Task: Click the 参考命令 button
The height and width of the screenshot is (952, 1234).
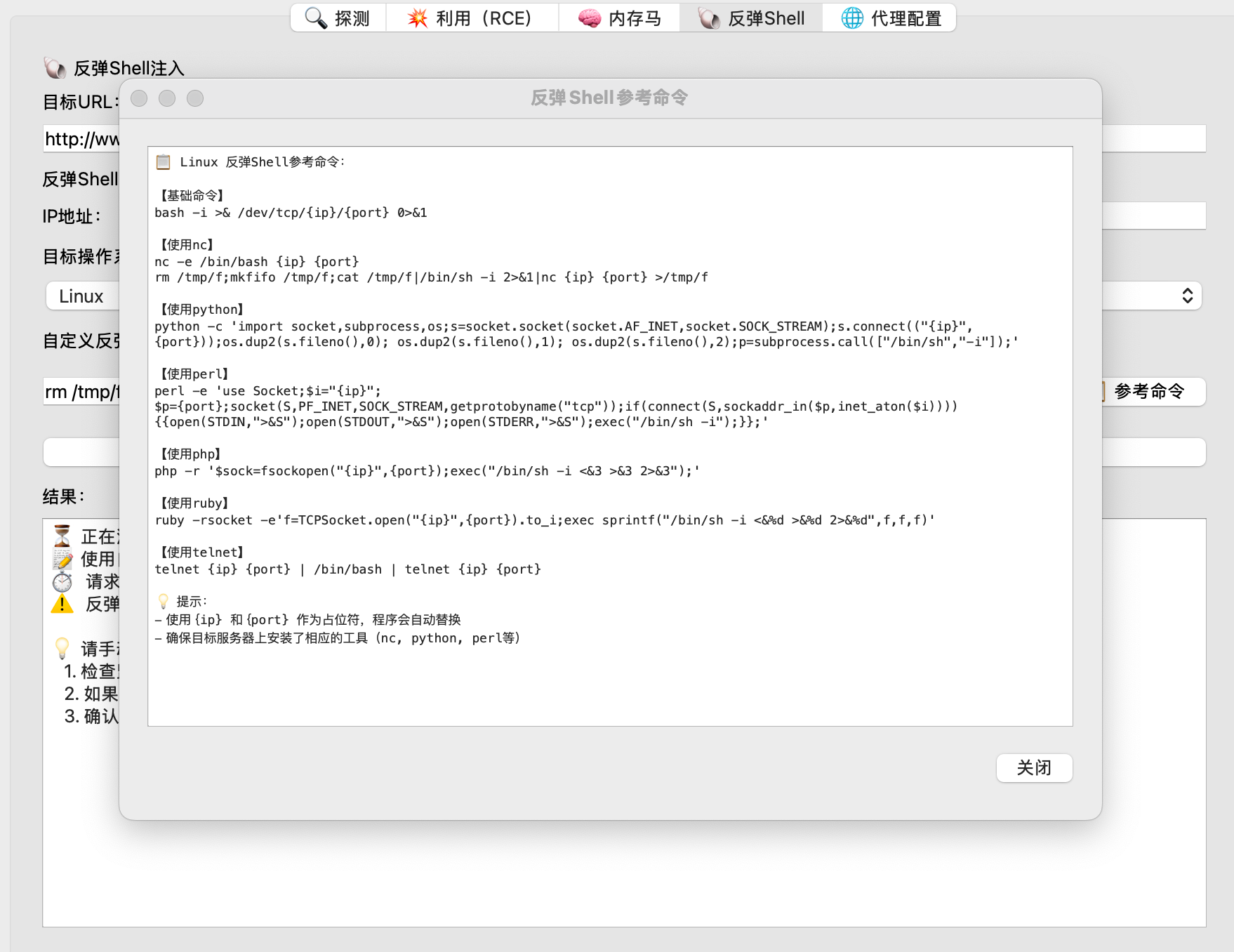Action: (x=1150, y=392)
